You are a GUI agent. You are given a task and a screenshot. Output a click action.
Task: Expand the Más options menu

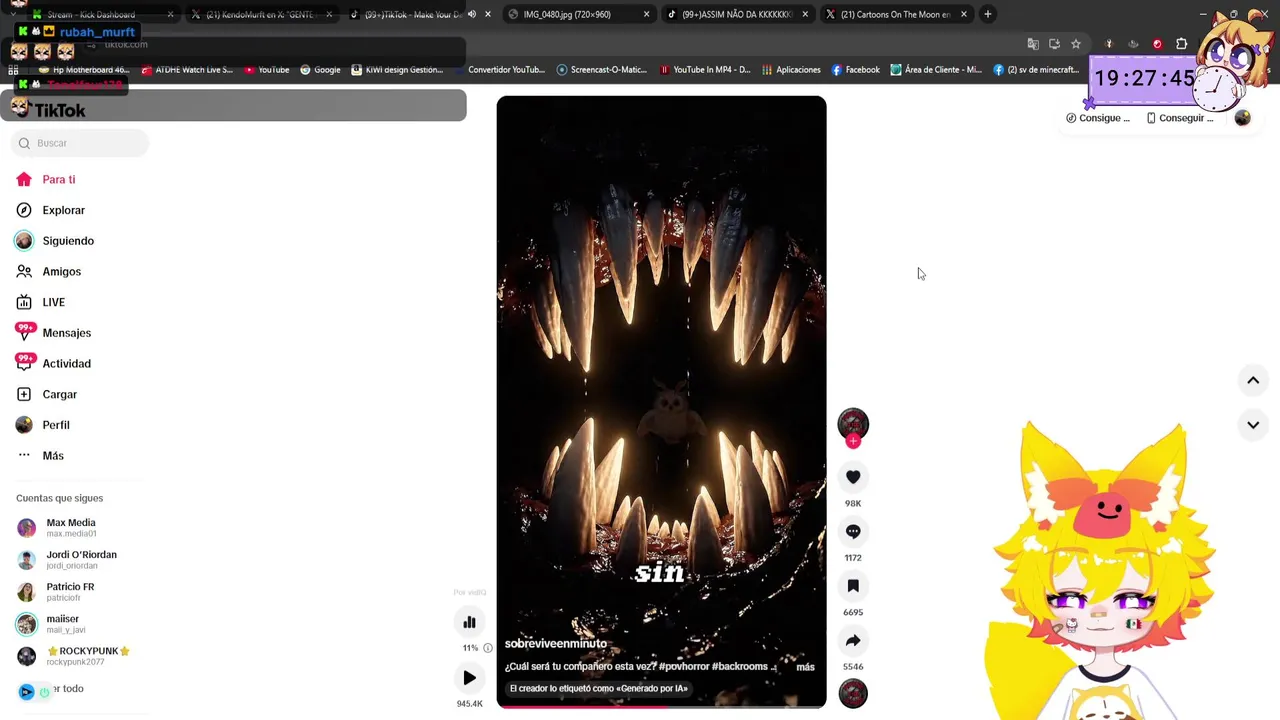pyautogui.click(x=40, y=456)
